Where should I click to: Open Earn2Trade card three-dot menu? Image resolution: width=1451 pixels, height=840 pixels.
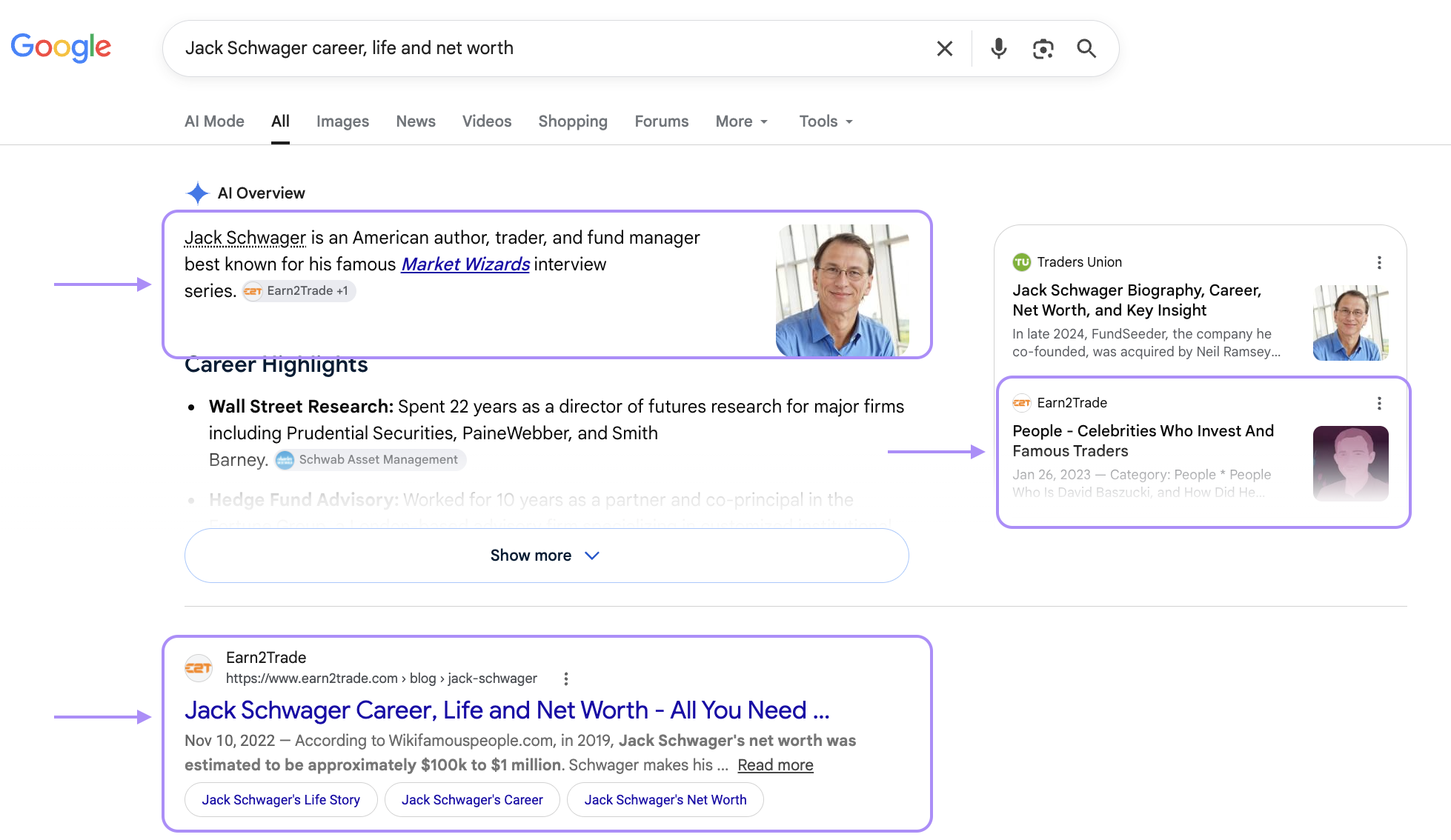(1379, 403)
